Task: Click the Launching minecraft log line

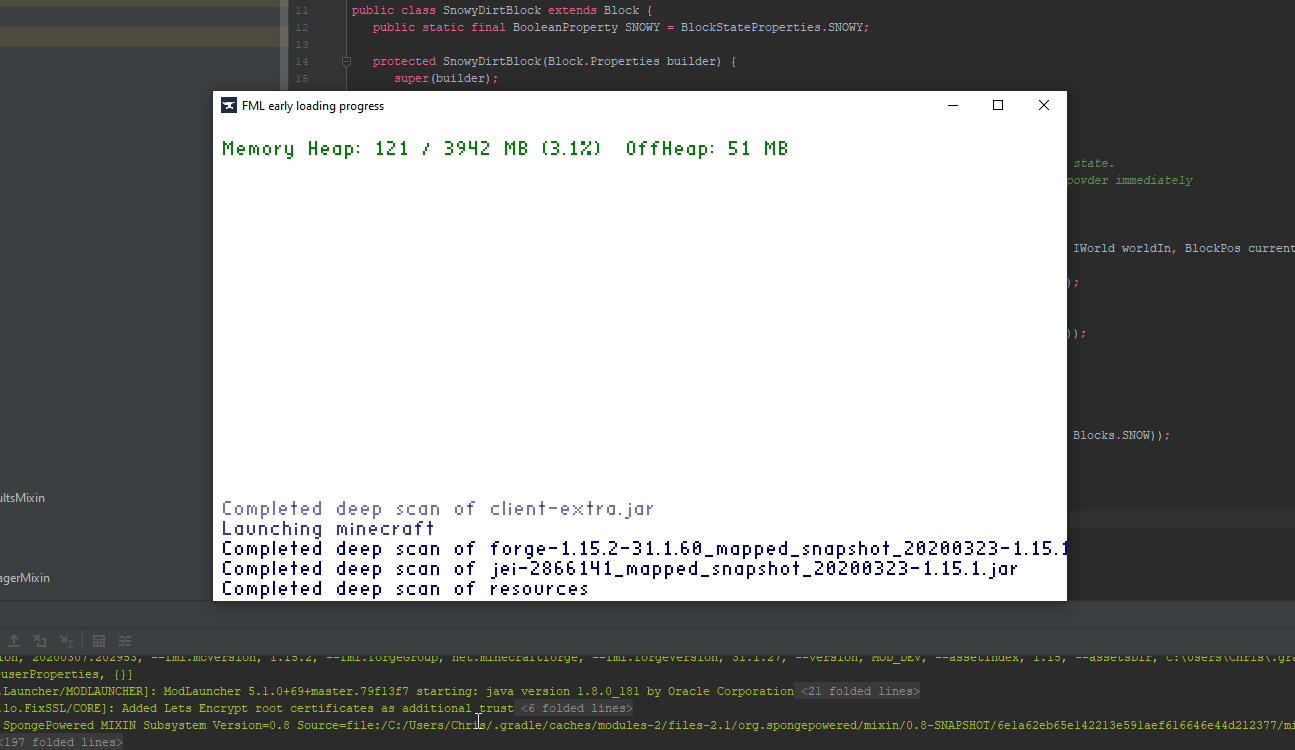Action: coord(328,528)
